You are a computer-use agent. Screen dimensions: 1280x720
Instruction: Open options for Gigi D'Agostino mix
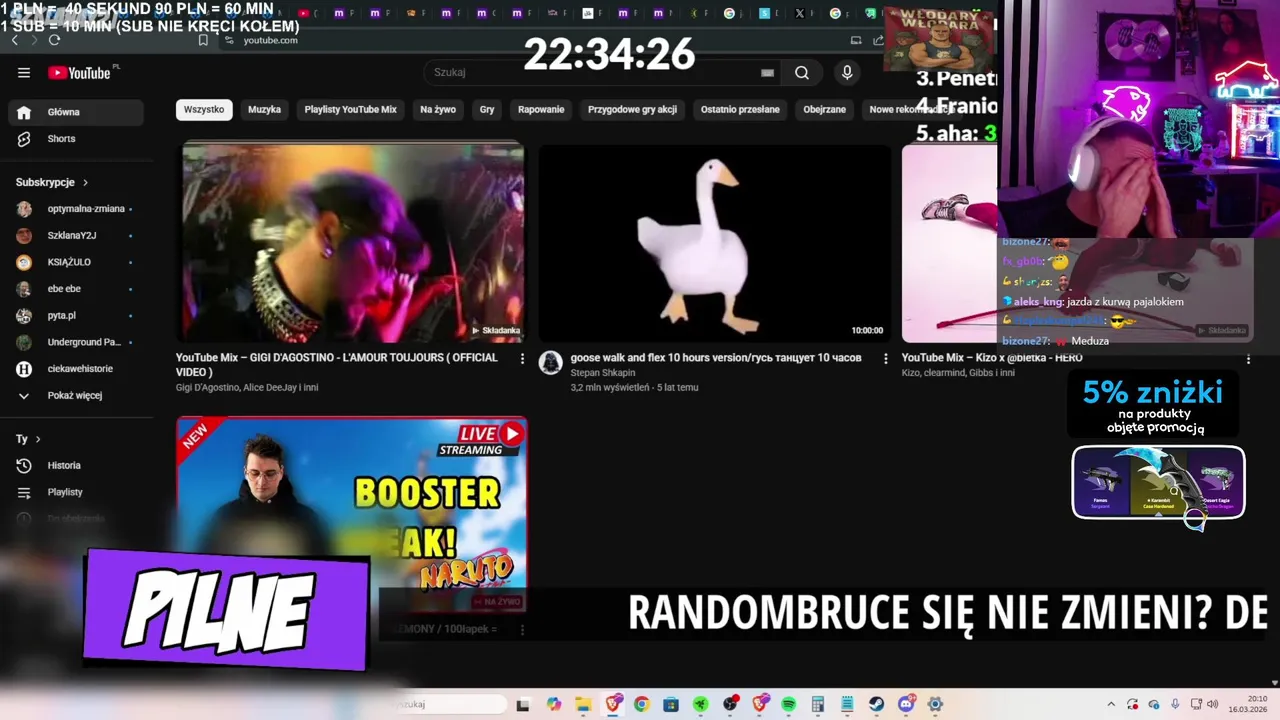click(x=521, y=358)
